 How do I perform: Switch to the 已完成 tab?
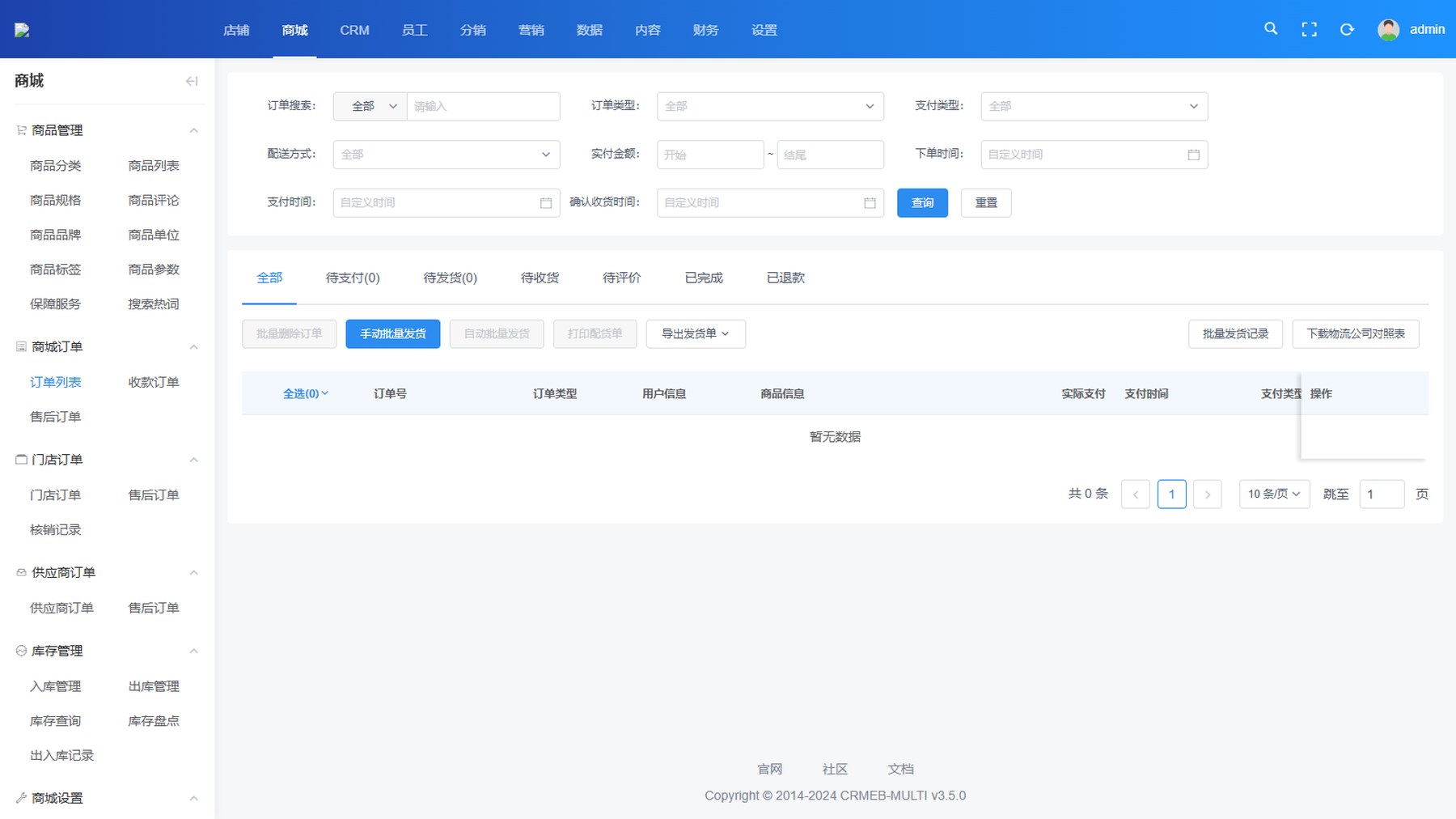coord(704,278)
